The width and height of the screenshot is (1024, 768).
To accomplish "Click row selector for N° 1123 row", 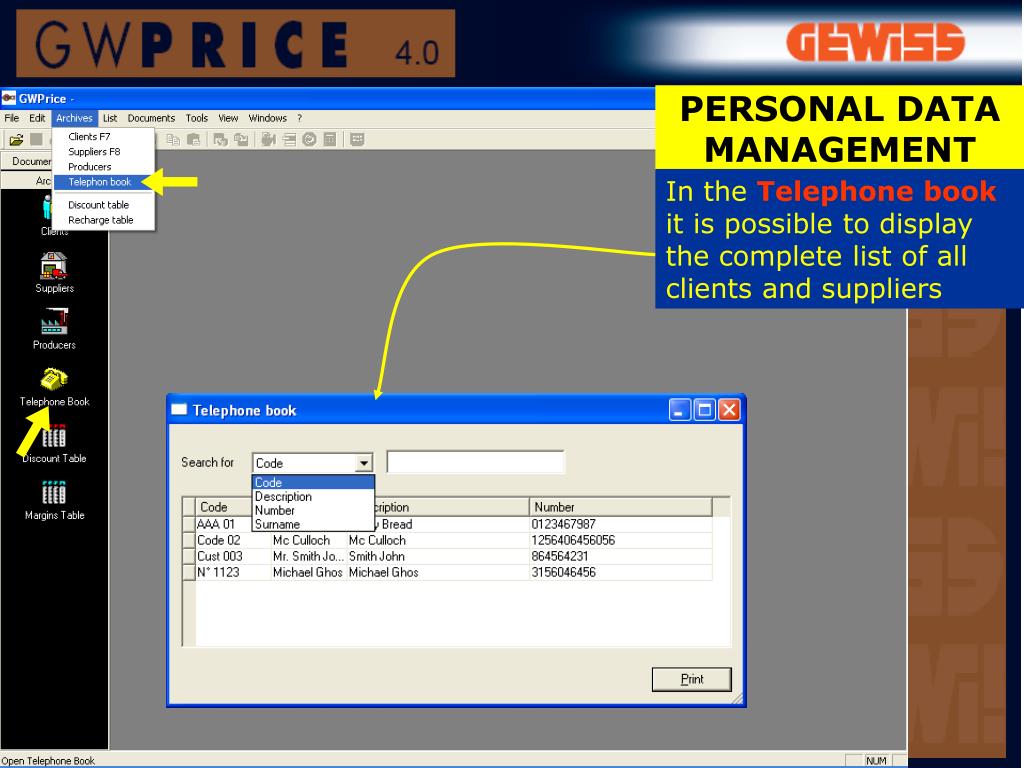I will pos(189,572).
